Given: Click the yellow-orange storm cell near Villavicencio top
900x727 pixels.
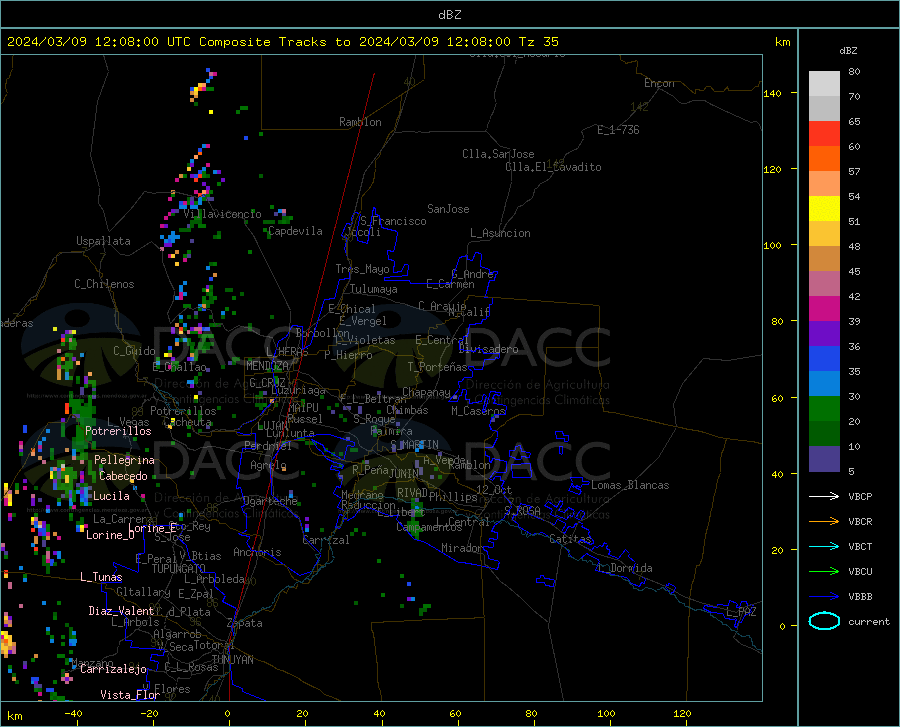Looking at the screenshot, I should click(197, 91).
